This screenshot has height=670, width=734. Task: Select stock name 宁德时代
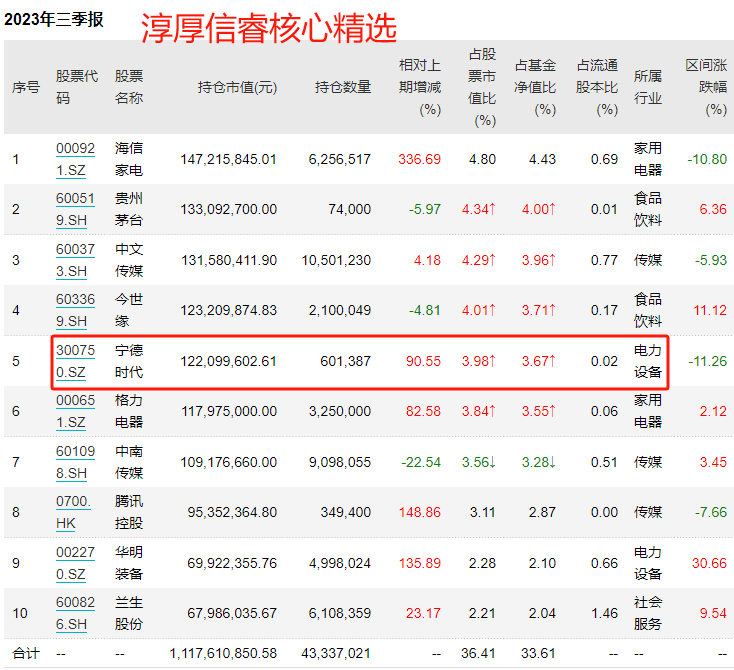(129, 361)
